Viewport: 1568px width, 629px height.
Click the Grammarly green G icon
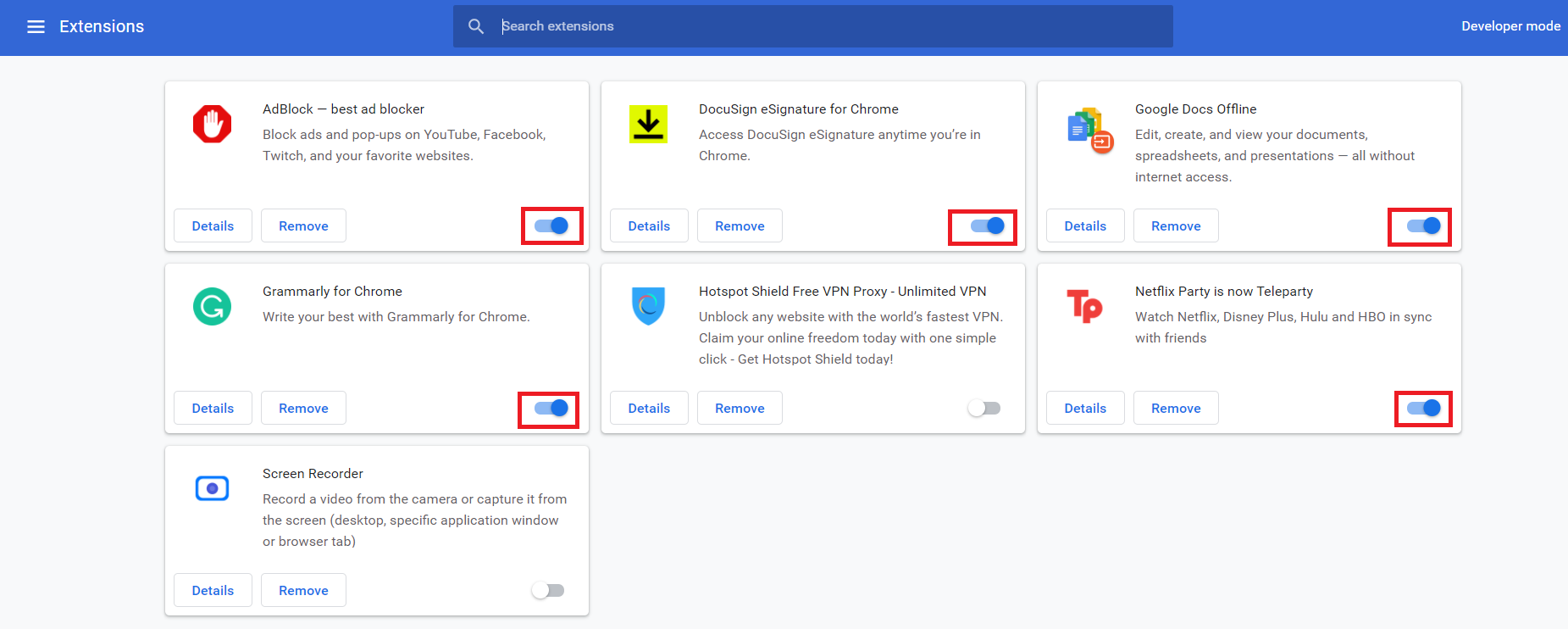tap(212, 306)
